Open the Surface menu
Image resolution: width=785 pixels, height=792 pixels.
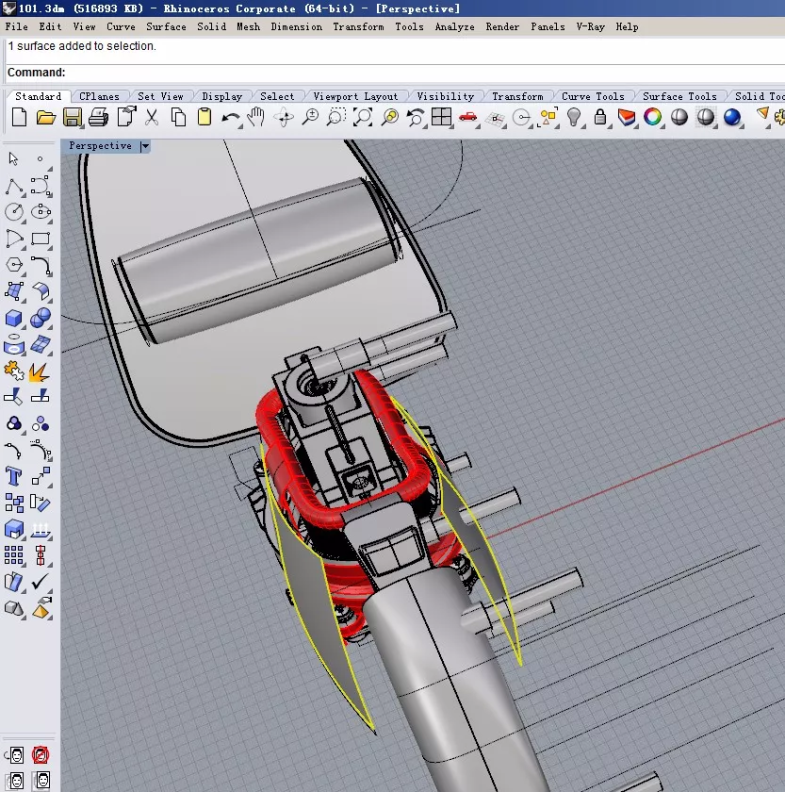pyautogui.click(x=166, y=27)
